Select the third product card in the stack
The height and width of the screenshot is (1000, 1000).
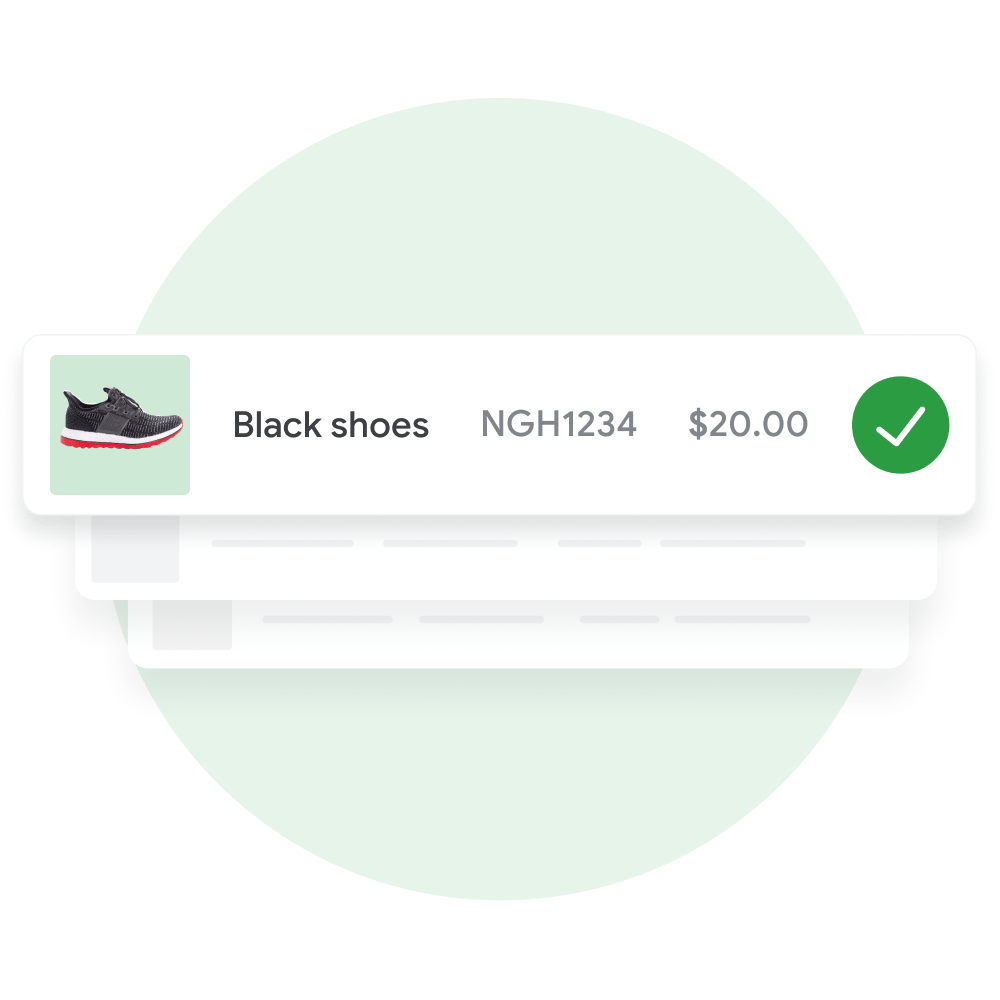click(518, 634)
